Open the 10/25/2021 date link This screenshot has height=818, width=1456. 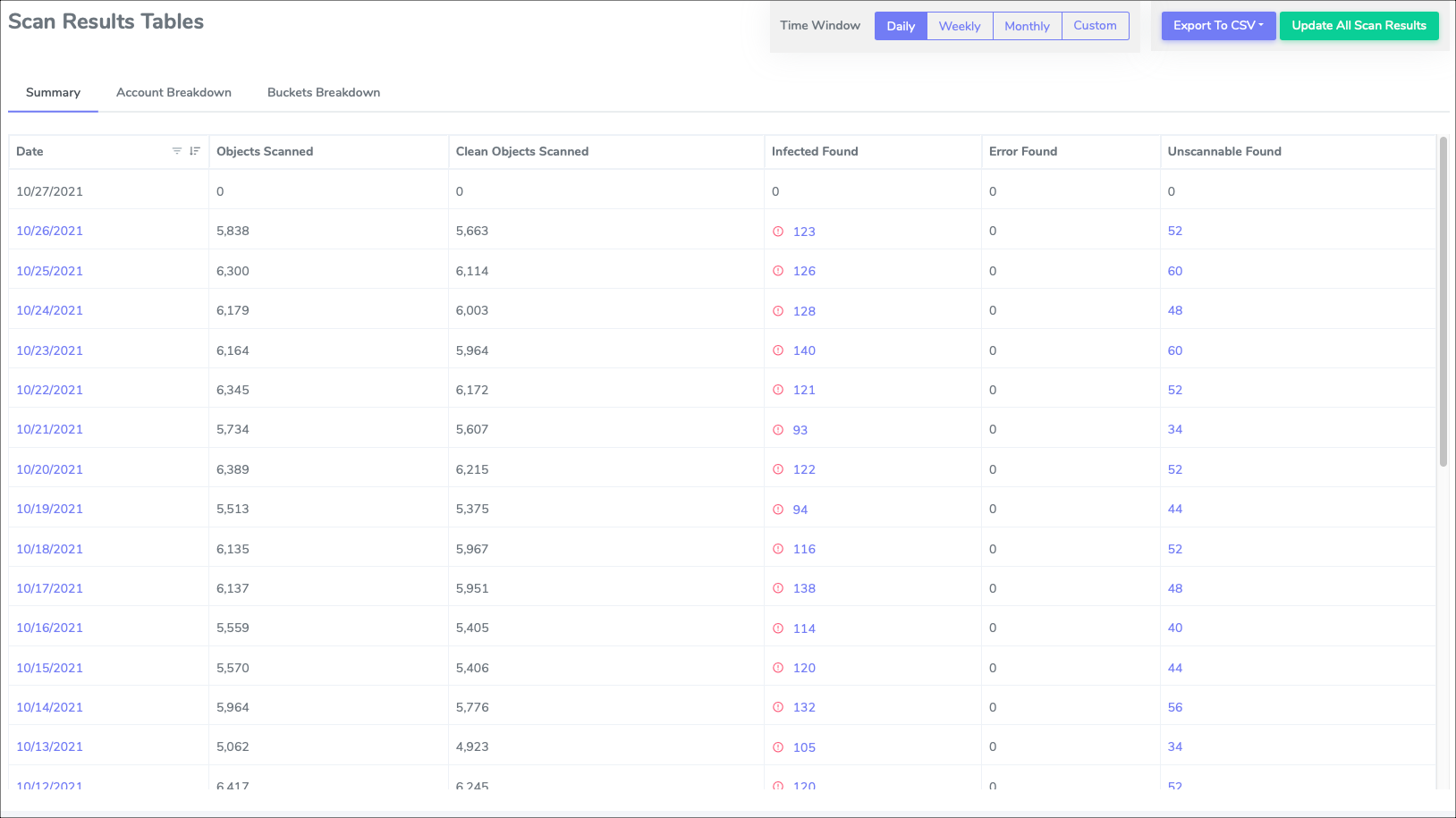[x=49, y=271]
